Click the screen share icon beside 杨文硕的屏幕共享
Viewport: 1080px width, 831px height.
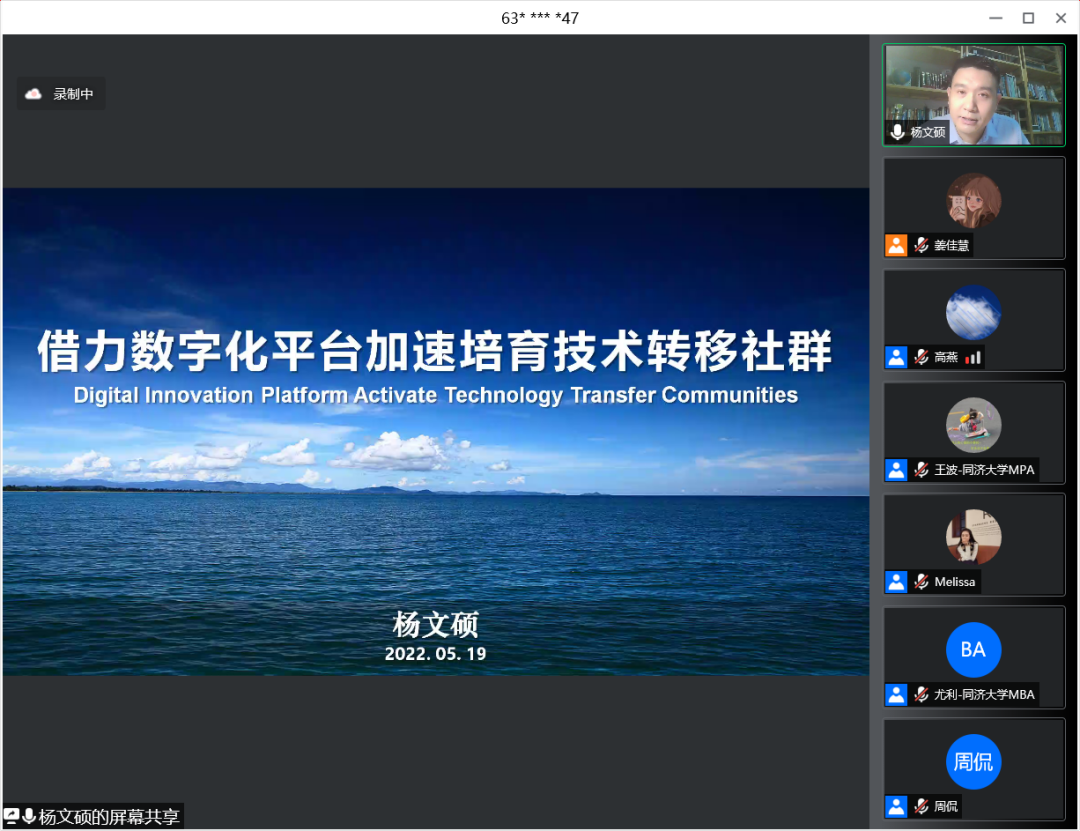click(11, 816)
